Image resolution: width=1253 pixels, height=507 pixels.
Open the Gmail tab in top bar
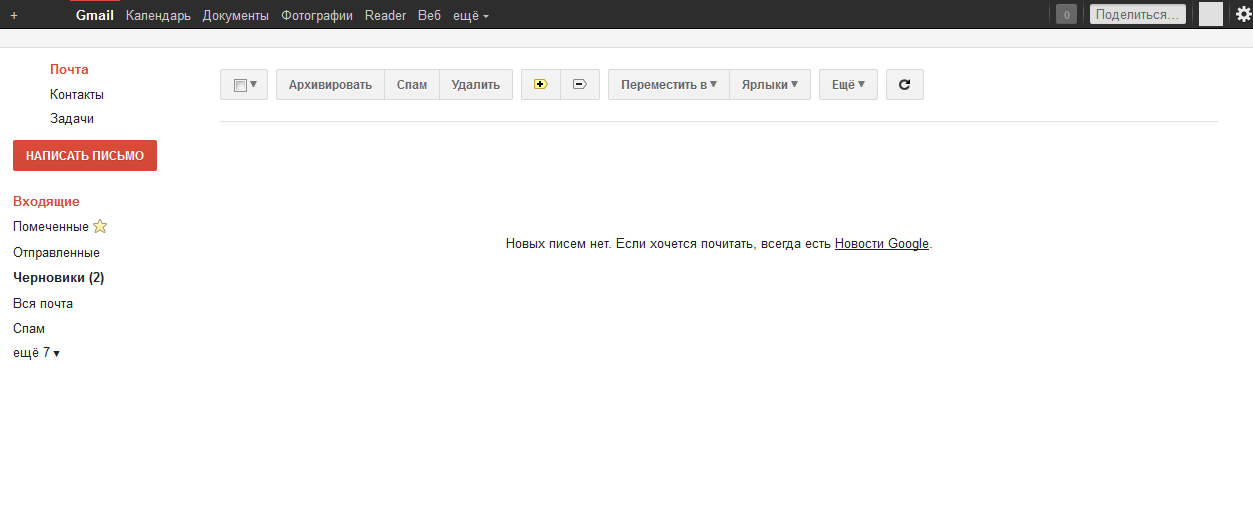95,15
